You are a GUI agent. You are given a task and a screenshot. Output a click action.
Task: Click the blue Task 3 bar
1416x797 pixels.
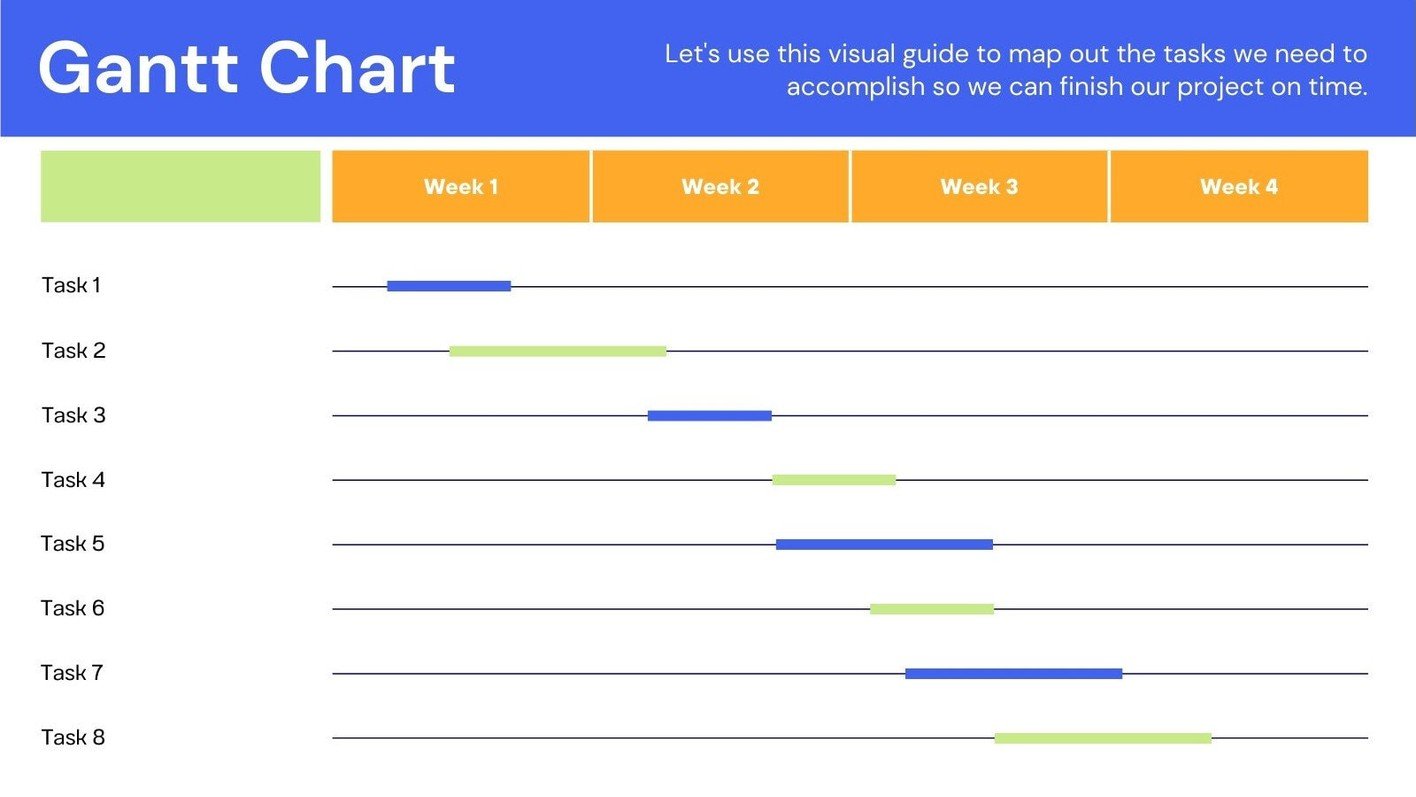click(x=709, y=416)
